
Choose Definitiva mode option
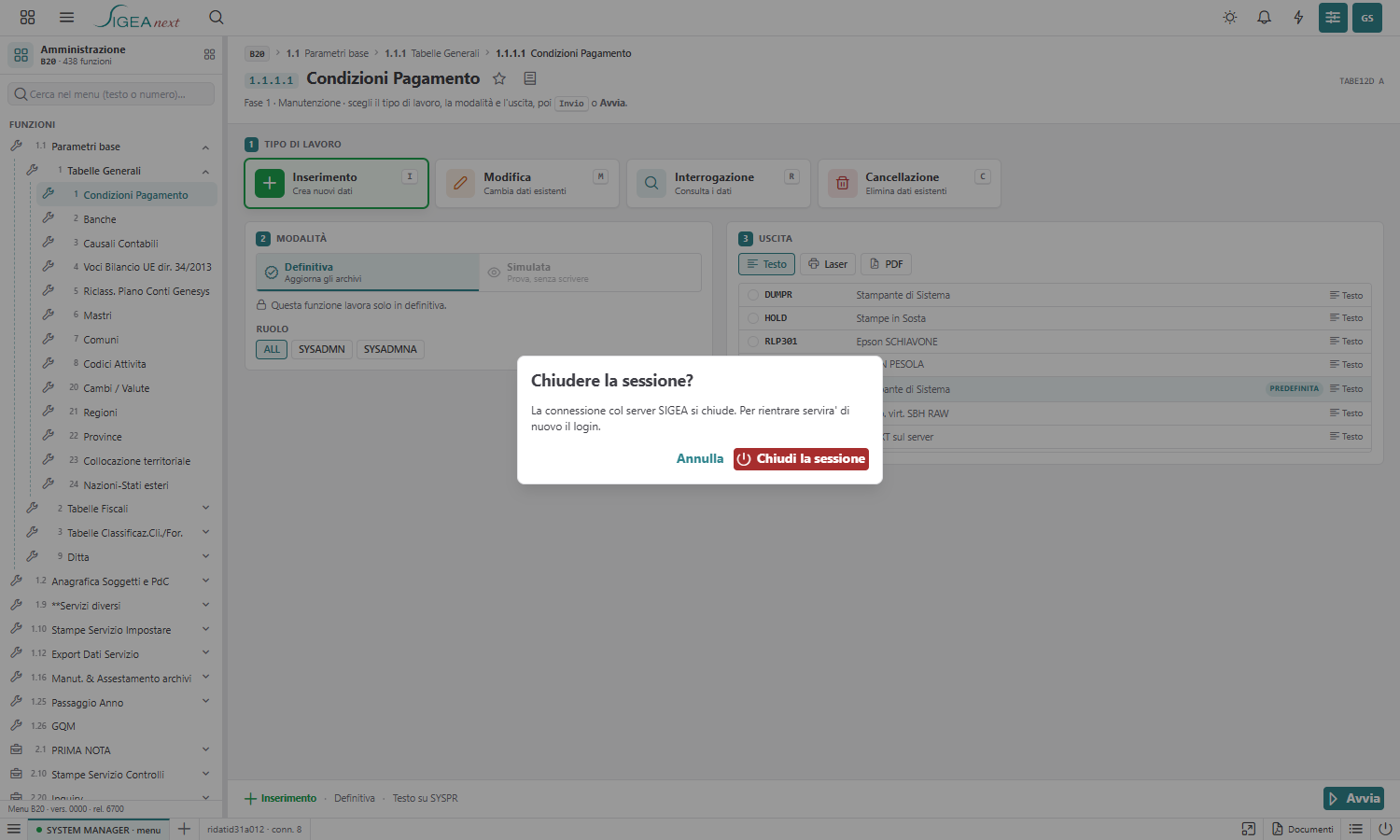click(368, 273)
